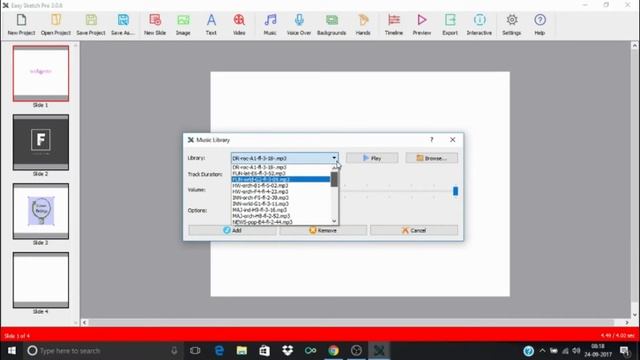This screenshot has width=640, height=360.
Task: Open the Music tool in the toolbar
Action: point(270,24)
